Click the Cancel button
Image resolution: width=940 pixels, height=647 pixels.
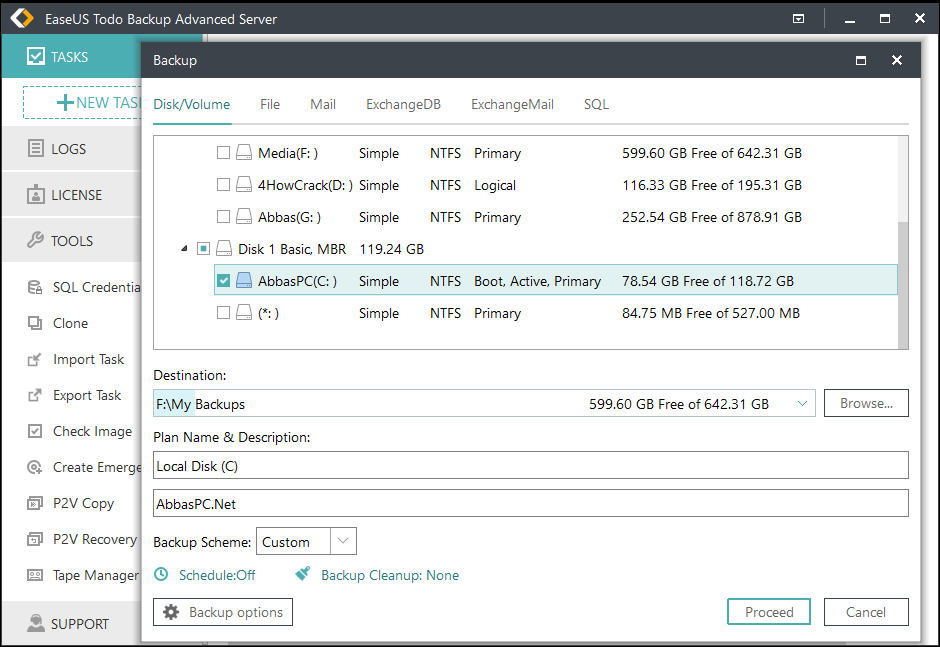pos(866,612)
